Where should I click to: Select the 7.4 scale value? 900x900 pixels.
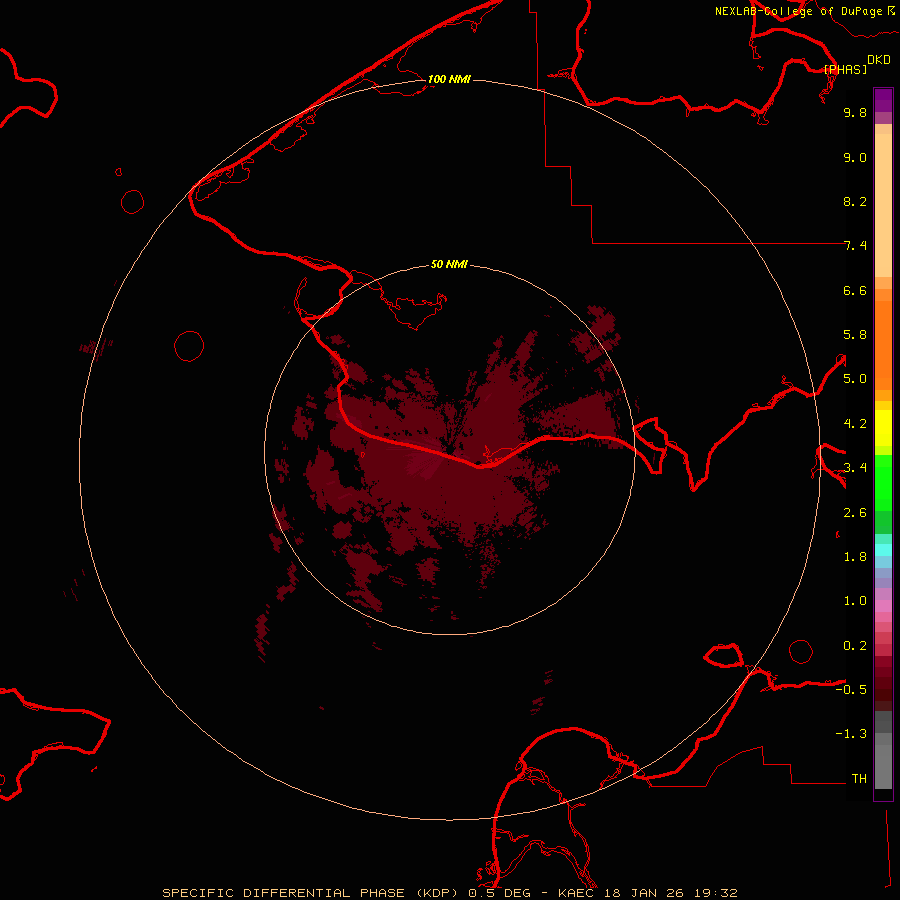855,246
